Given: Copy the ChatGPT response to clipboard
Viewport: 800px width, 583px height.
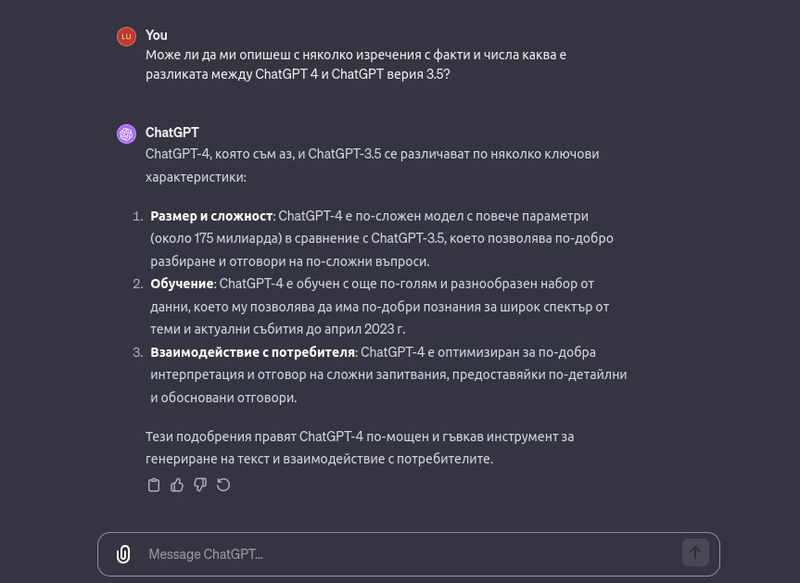Looking at the screenshot, I should 154,485.
